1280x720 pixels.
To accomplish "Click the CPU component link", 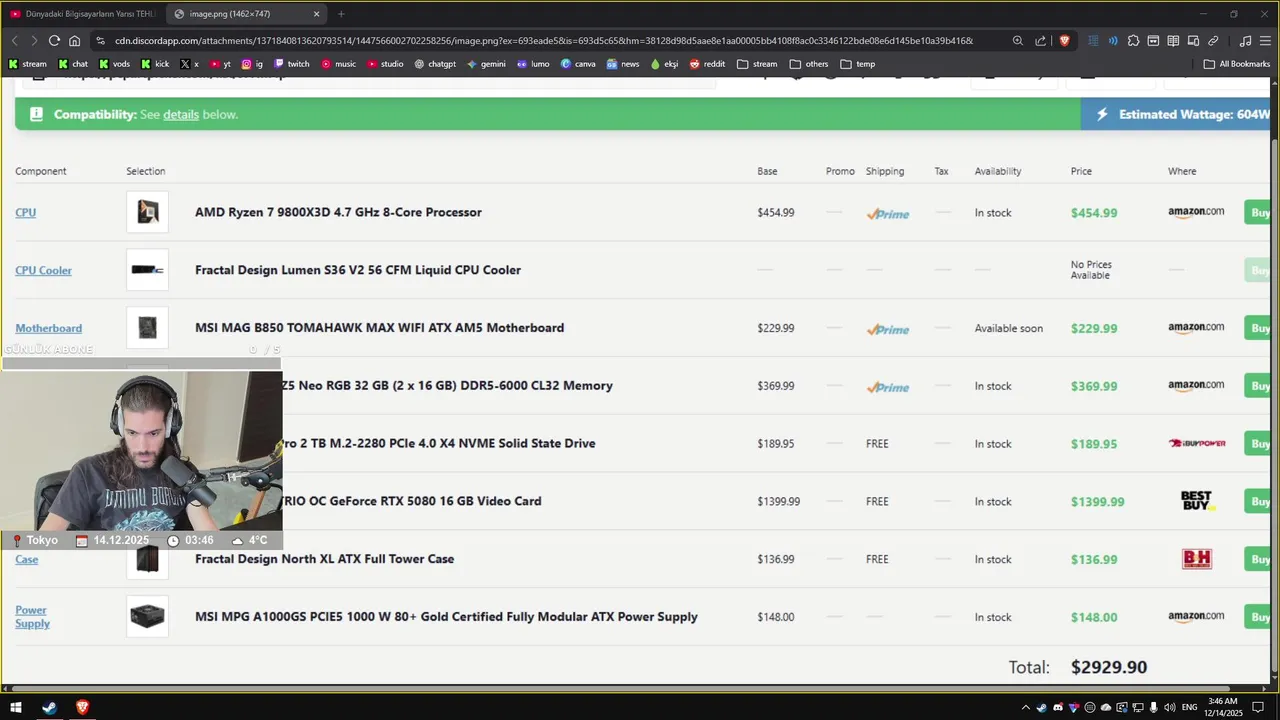I will (26, 212).
